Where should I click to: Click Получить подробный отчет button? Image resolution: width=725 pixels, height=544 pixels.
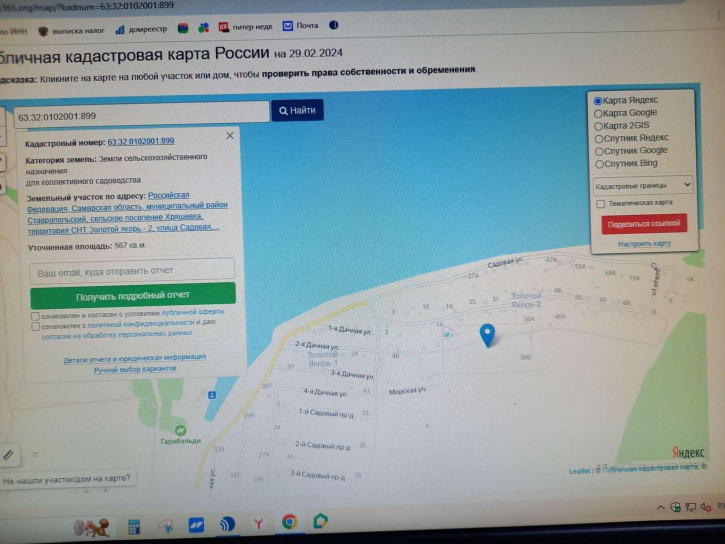[x=133, y=295]
